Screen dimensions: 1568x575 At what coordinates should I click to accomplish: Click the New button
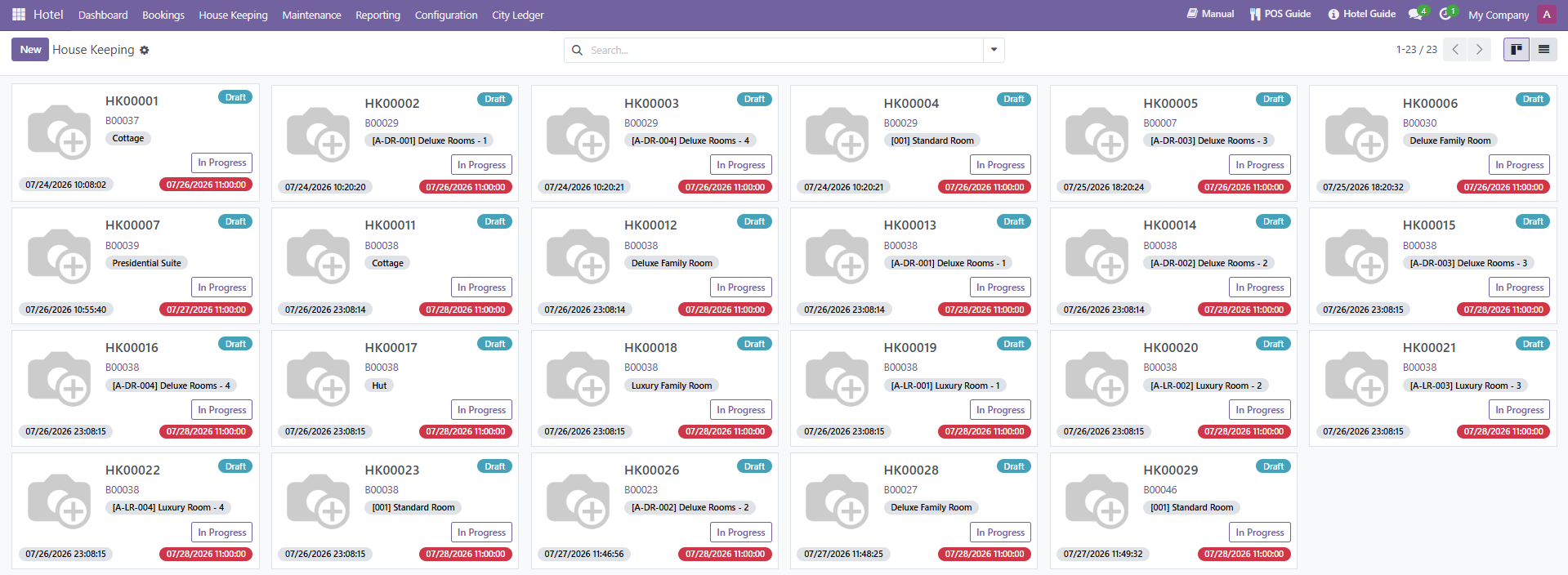[x=30, y=50]
